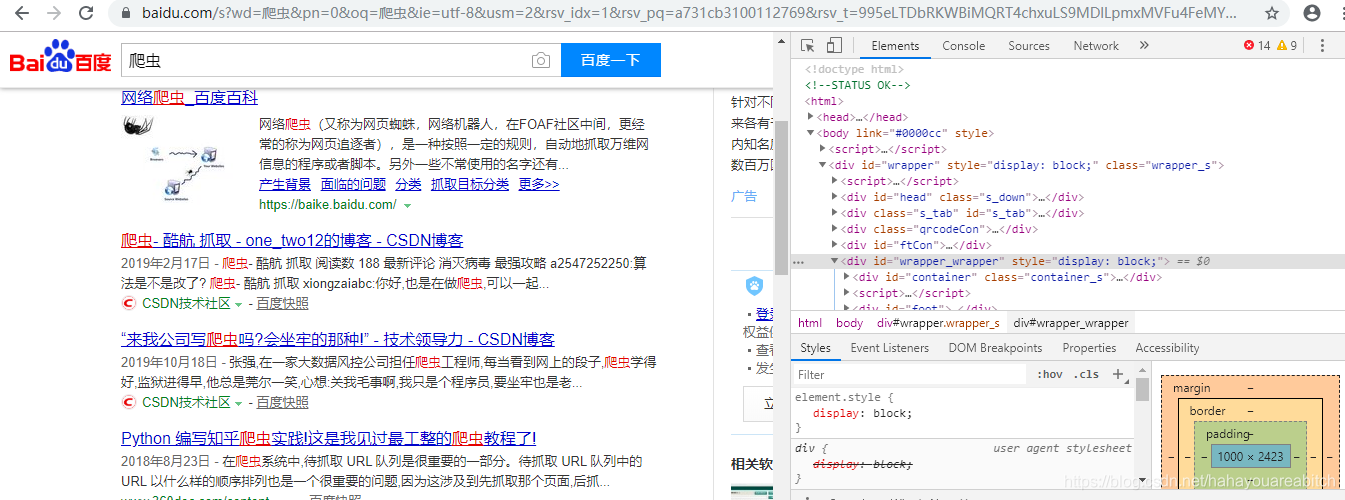Screen dimensions: 1345x500
Task: Open the DOM Breakpoints tab
Action: click(995, 348)
